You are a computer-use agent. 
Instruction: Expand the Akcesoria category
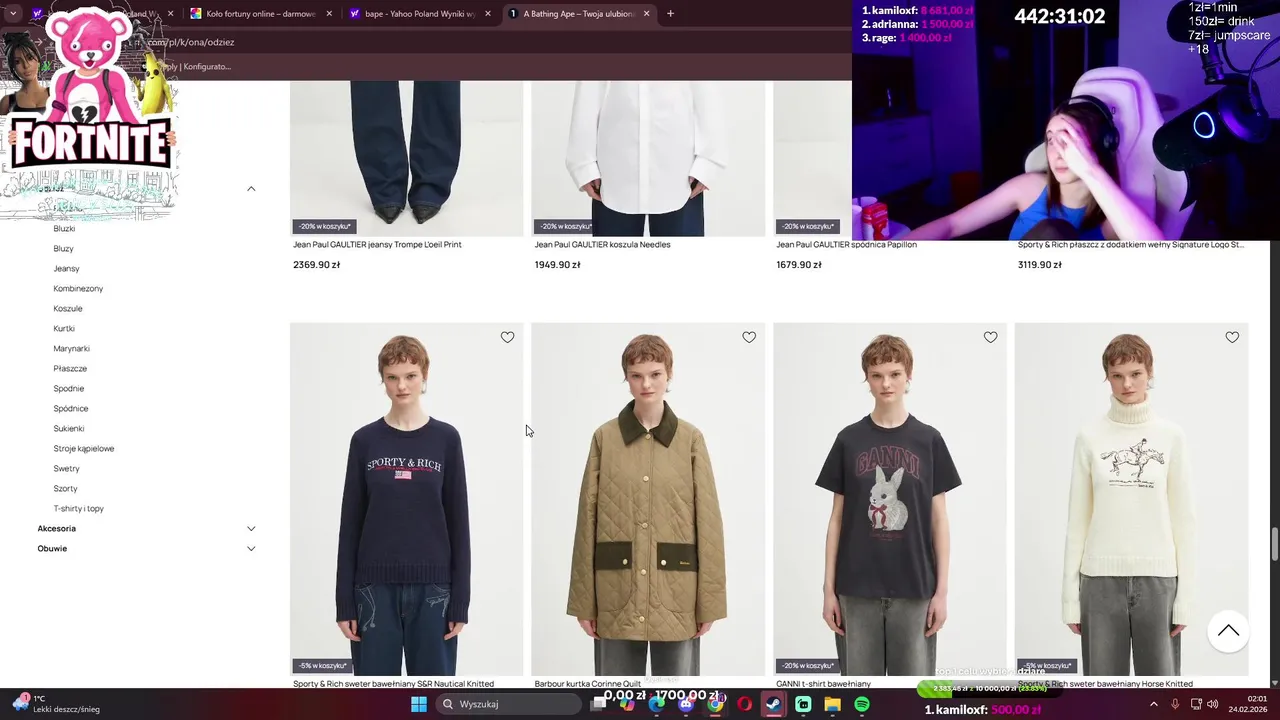pyautogui.click(x=251, y=528)
